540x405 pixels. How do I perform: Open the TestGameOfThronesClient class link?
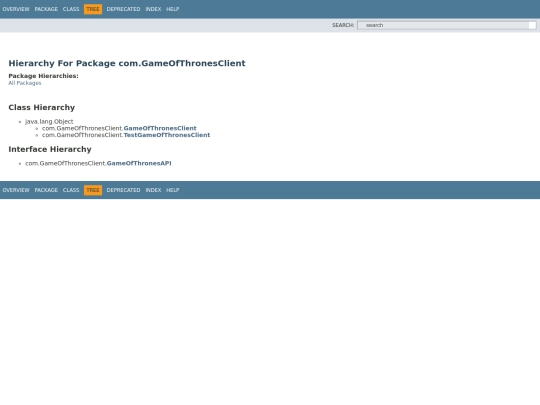point(167,135)
